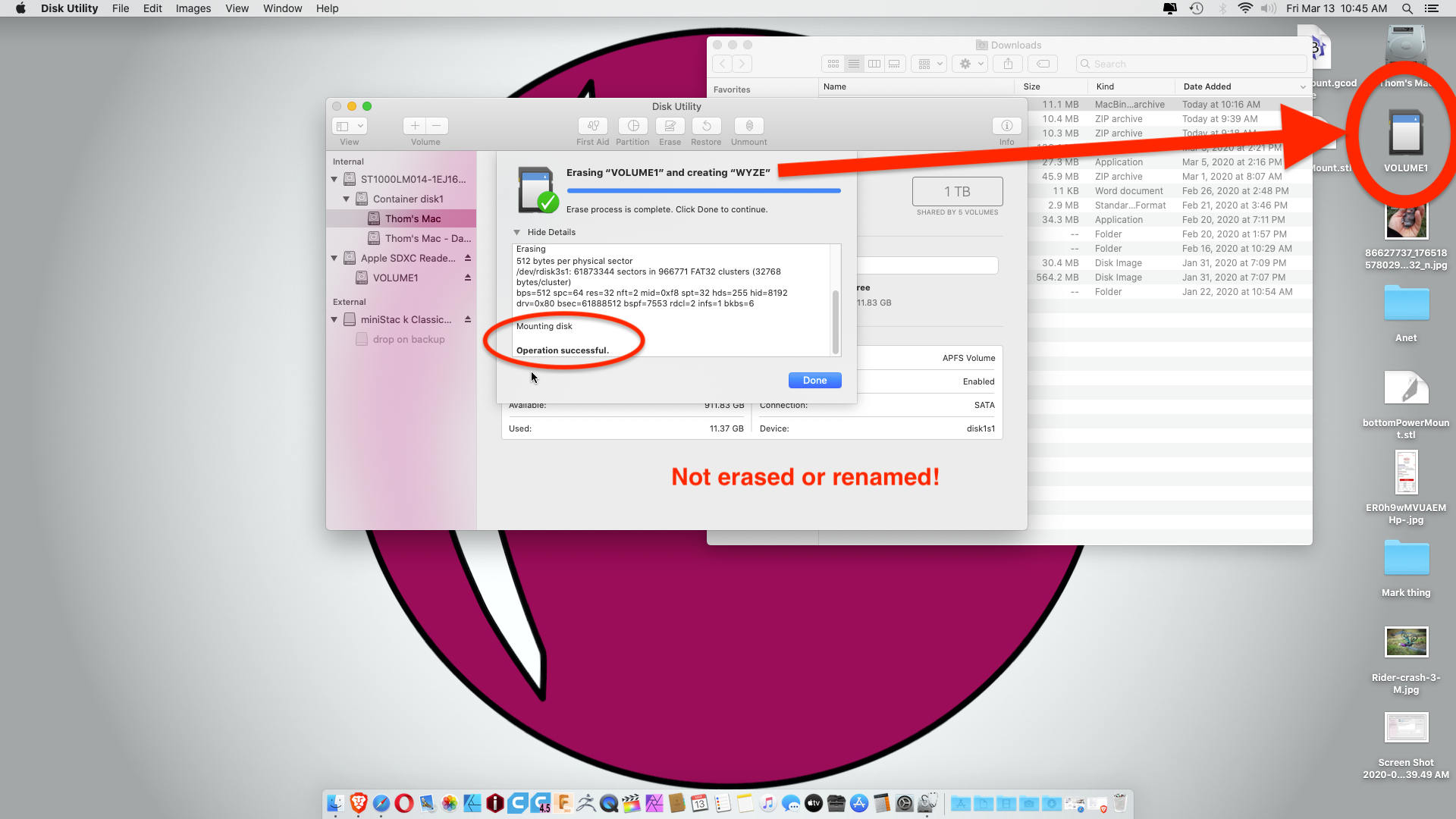Eject the Apple SDXC Reader device

click(468, 259)
